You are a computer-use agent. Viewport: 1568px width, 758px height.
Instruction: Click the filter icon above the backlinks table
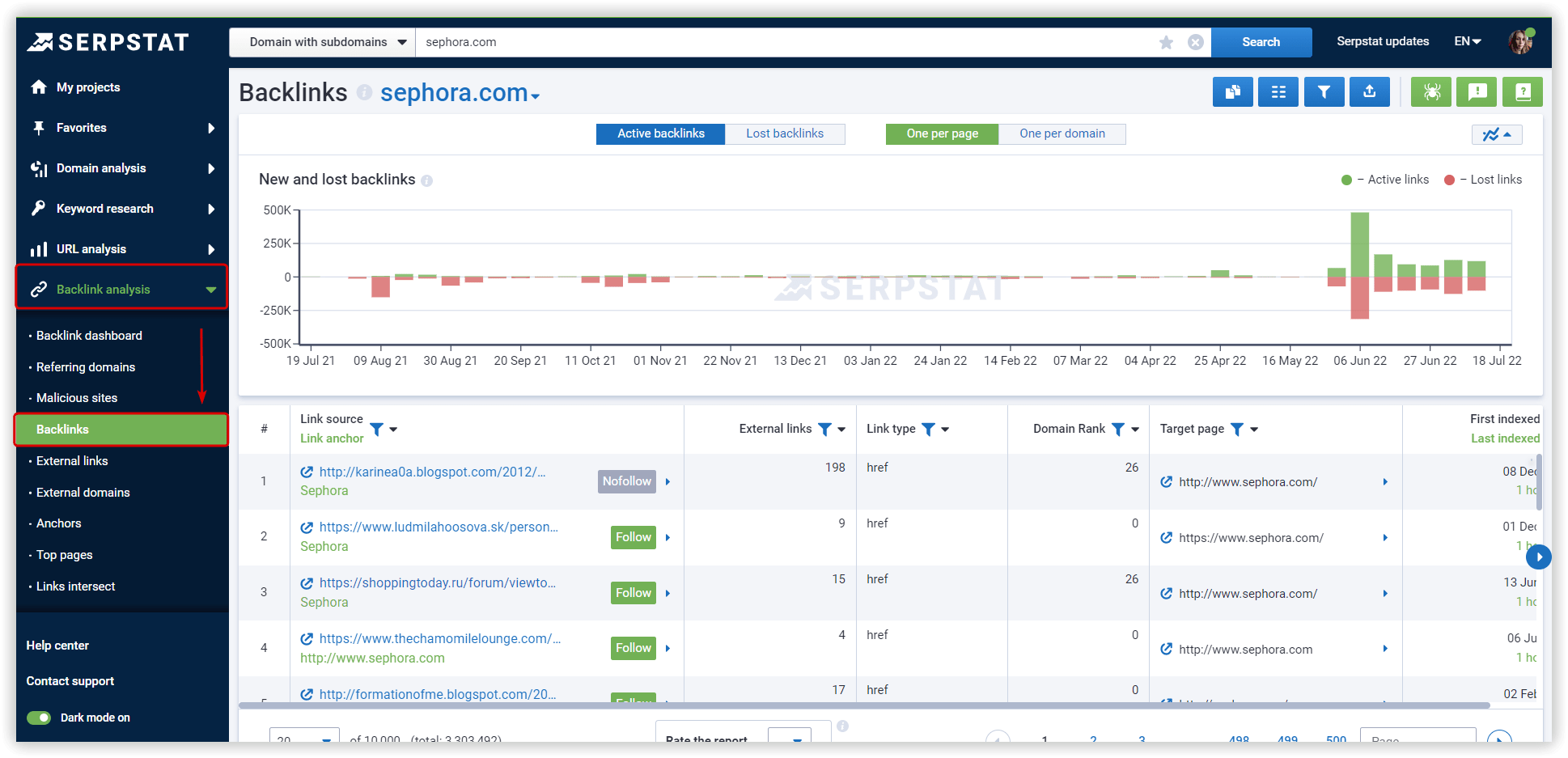pos(1324,91)
